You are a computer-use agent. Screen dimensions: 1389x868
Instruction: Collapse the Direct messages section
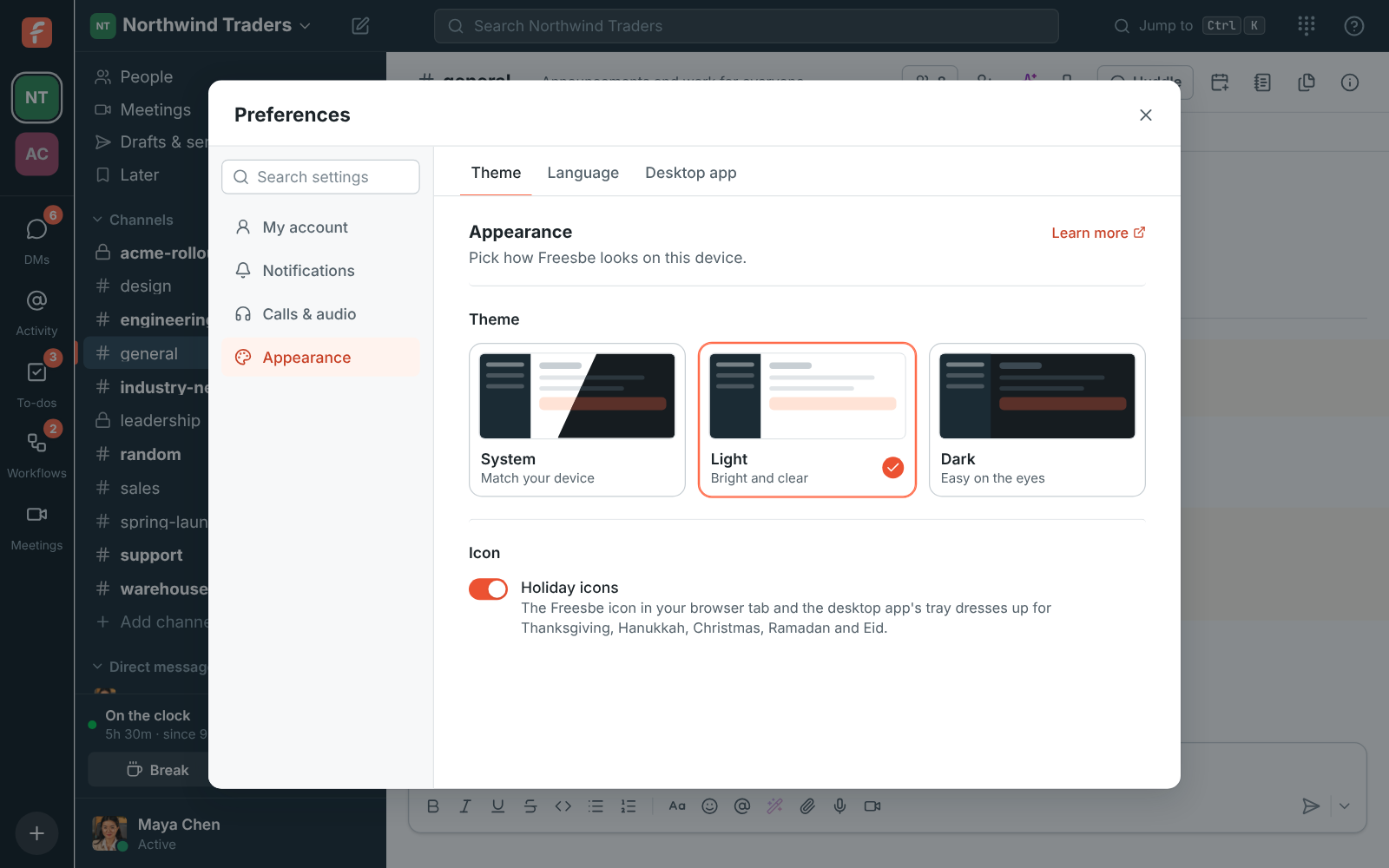click(x=149, y=667)
